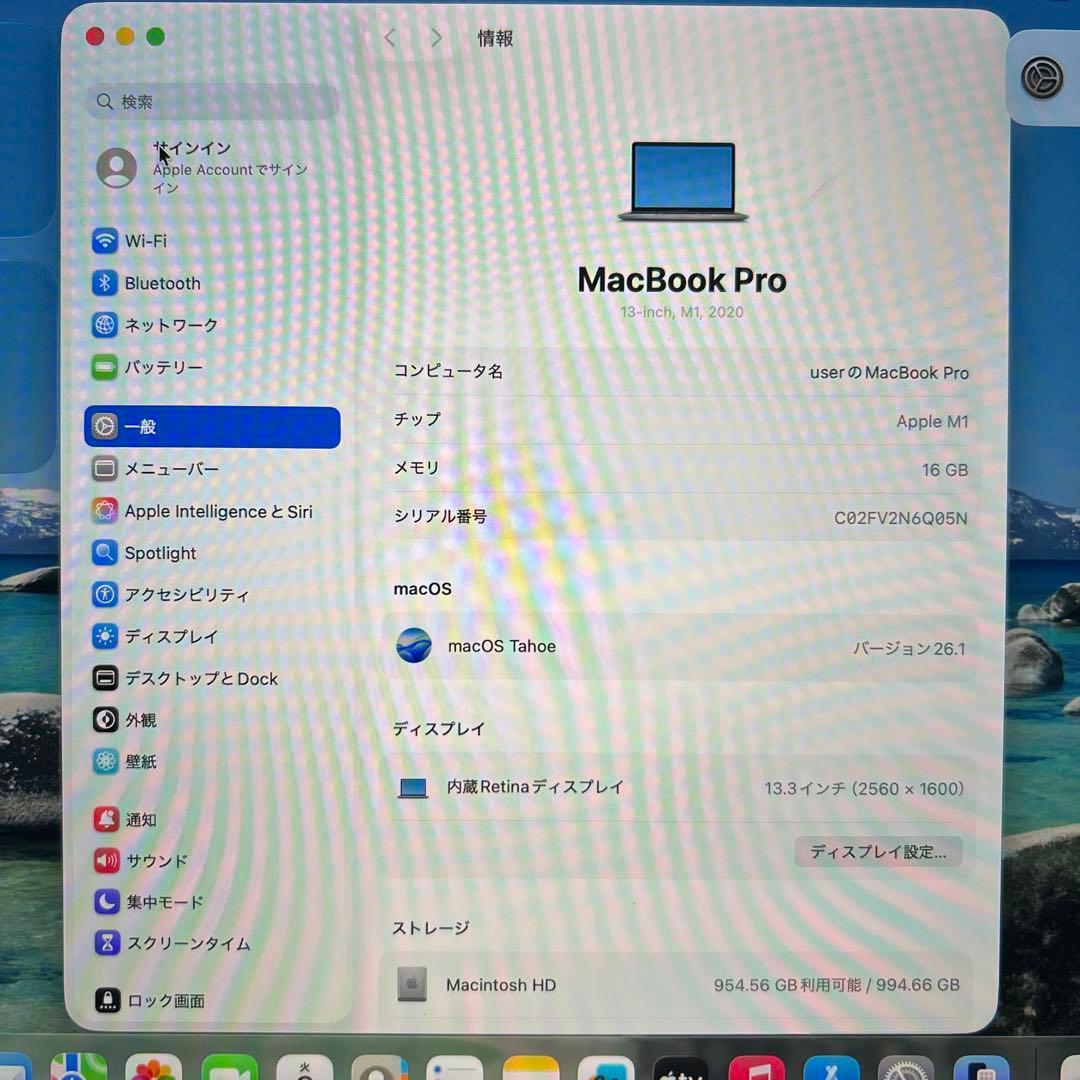Click the ディスプレイ settings icon
The width and height of the screenshot is (1080, 1080).
105,636
